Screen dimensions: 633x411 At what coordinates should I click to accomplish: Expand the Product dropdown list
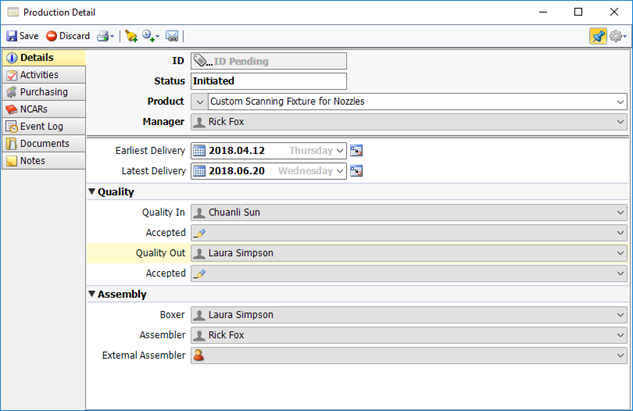(620, 102)
